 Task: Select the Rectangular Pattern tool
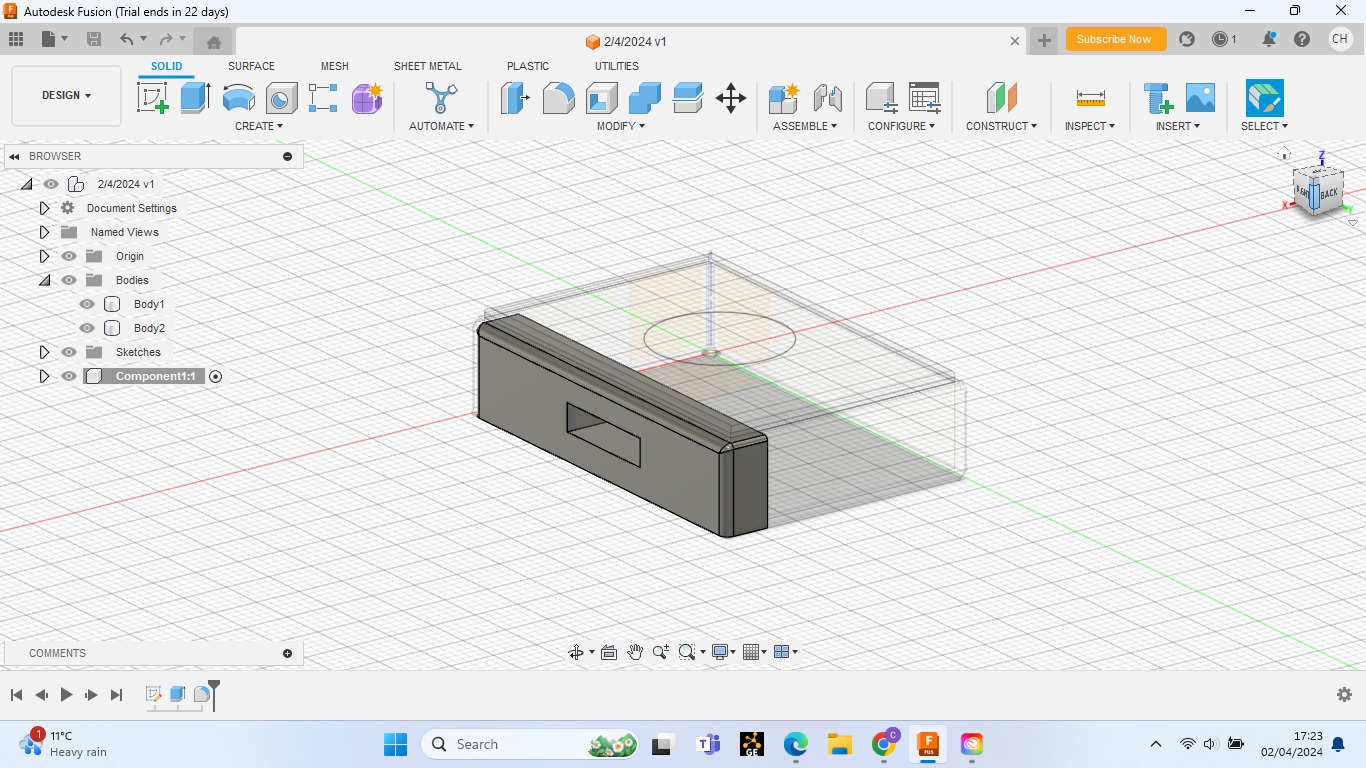pos(323,98)
